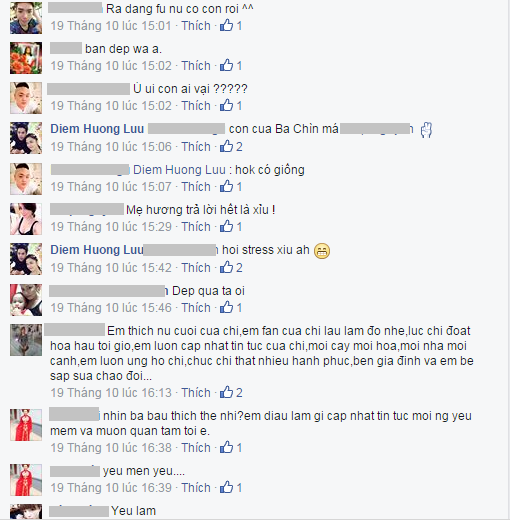This screenshot has height=520, width=510.
Task: Open Diem Huong Luu name on 15:42 comment
Action: [x=97, y=250]
